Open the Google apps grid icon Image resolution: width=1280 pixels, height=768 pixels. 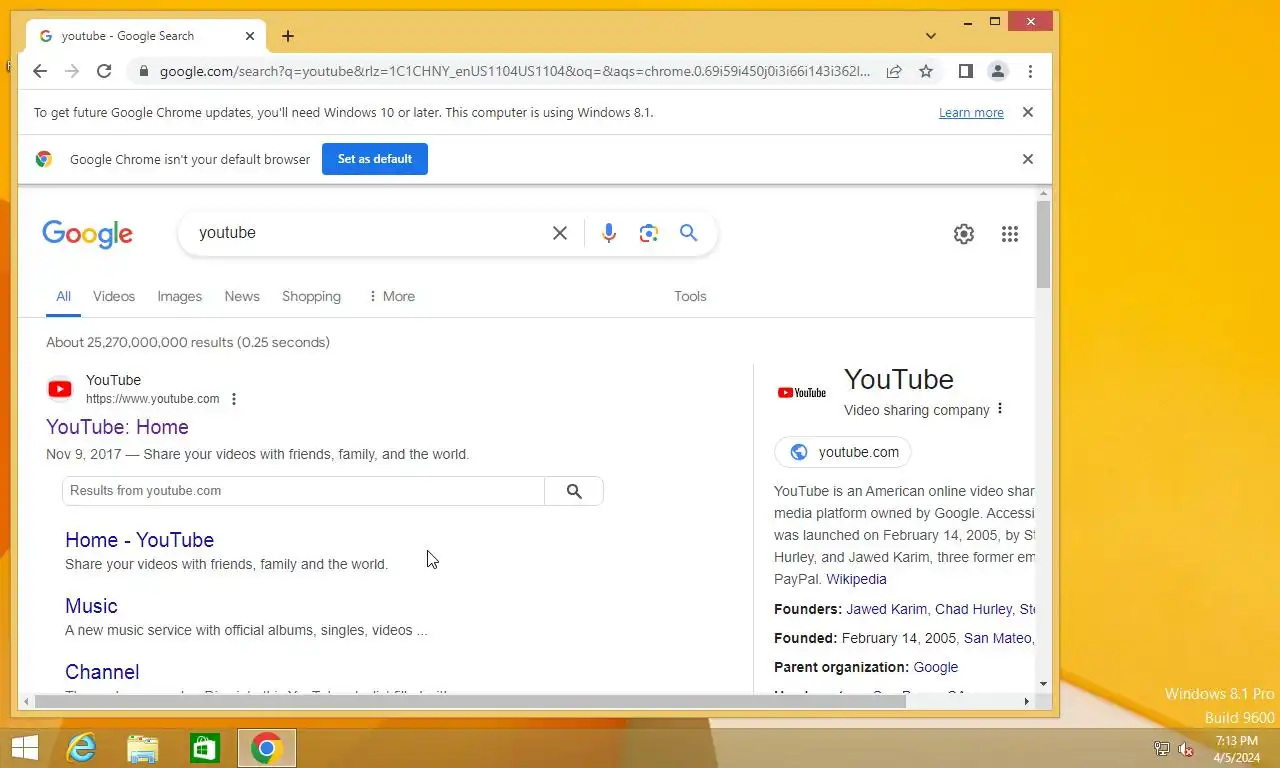pos(1010,234)
